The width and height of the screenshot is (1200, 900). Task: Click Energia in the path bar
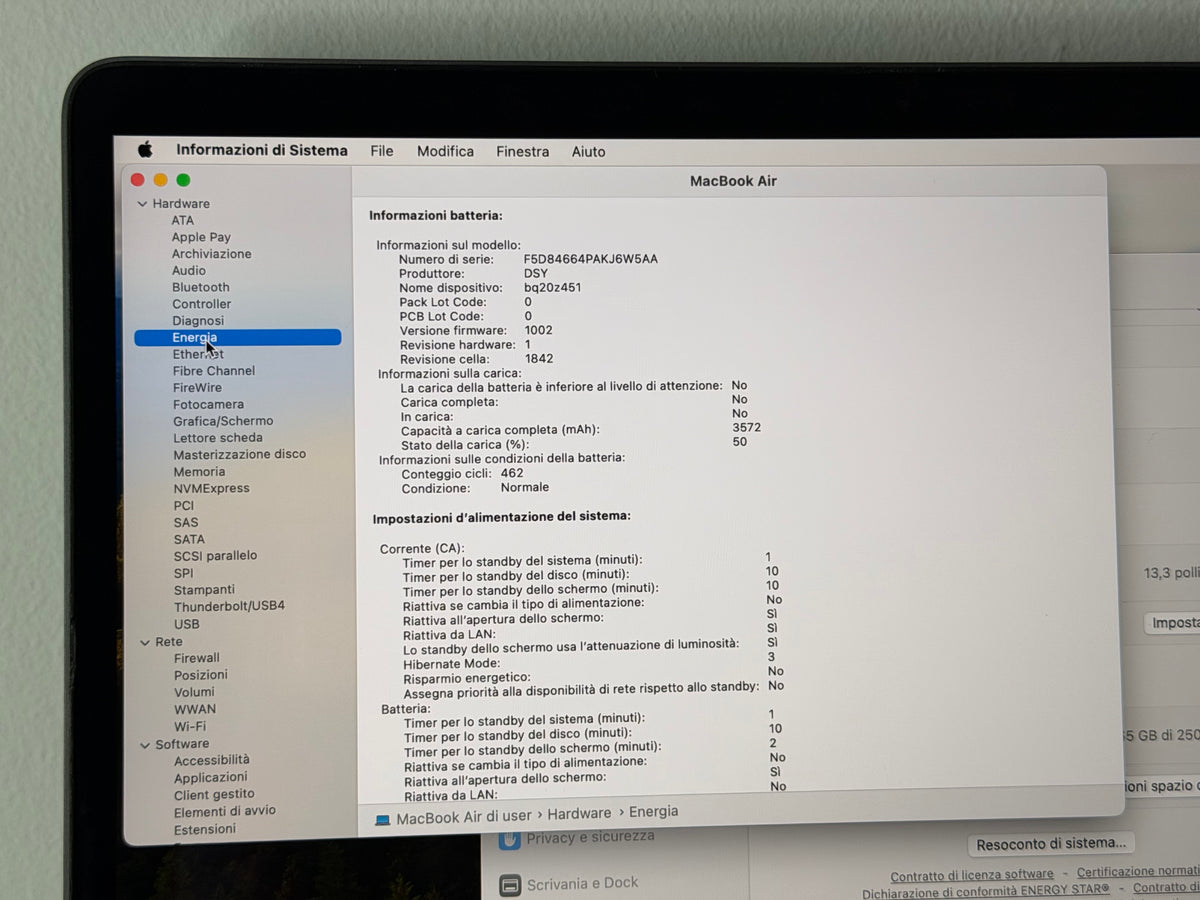point(654,812)
